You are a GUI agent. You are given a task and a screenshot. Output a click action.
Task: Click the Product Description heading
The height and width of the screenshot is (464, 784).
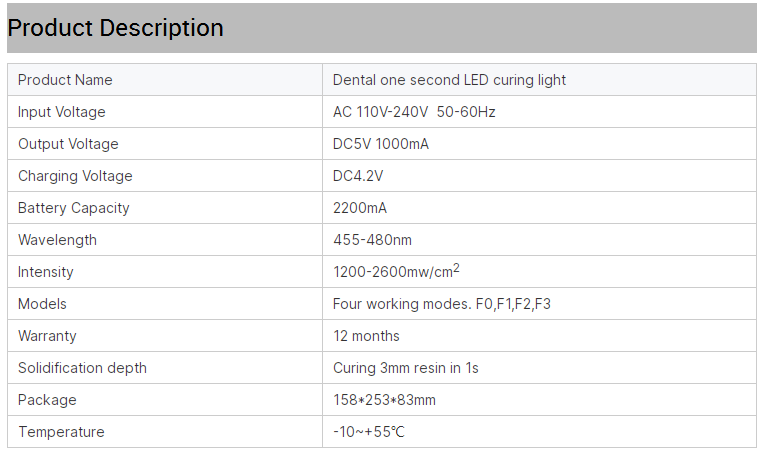pos(116,28)
